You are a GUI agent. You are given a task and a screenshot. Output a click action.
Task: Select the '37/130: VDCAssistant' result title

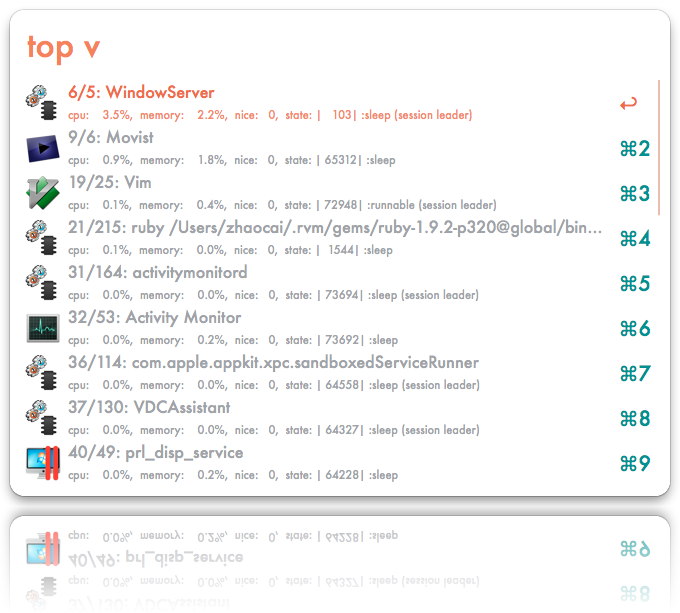pyautogui.click(x=149, y=408)
